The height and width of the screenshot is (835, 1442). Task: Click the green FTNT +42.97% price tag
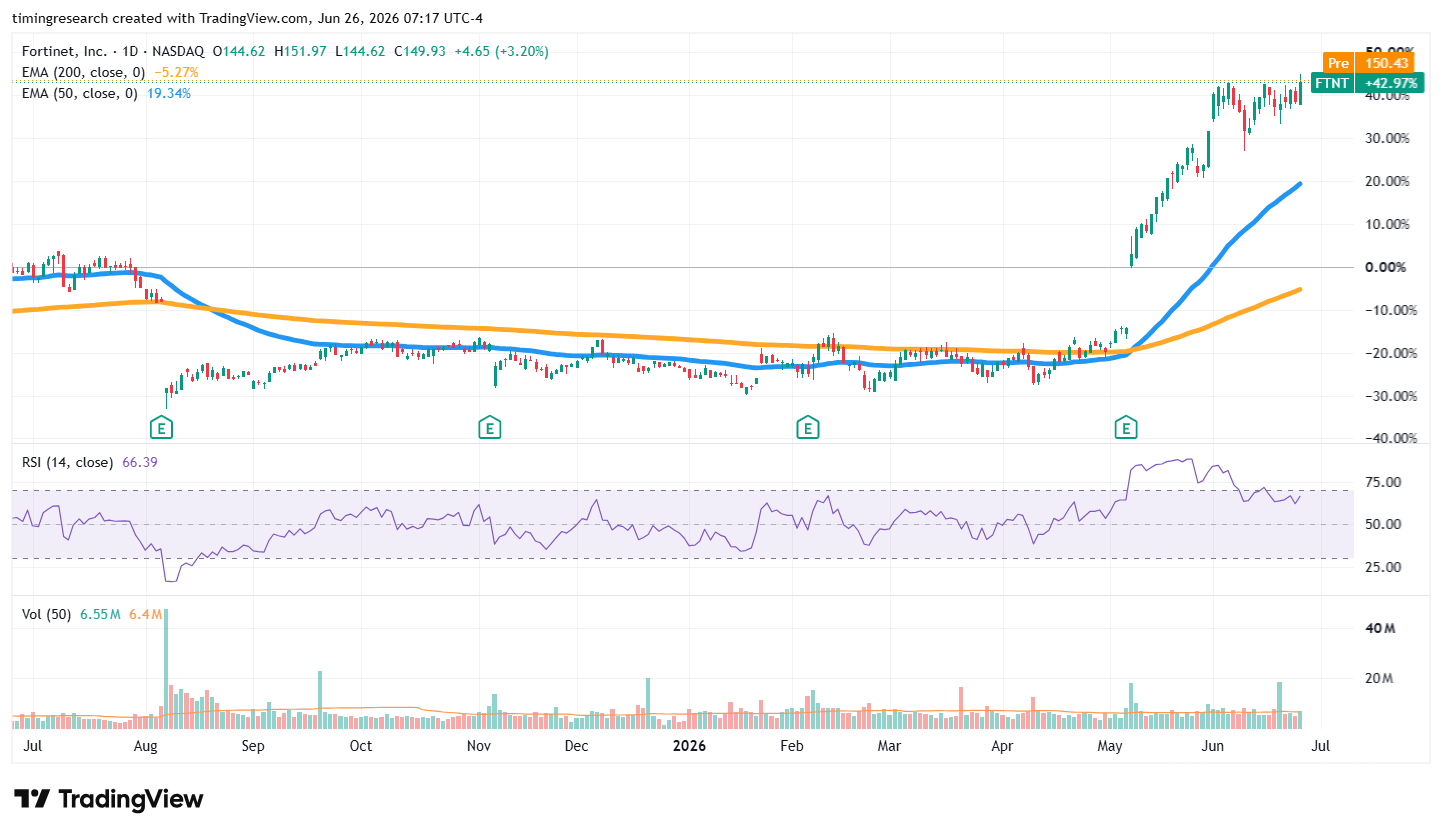(x=1365, y=83)
